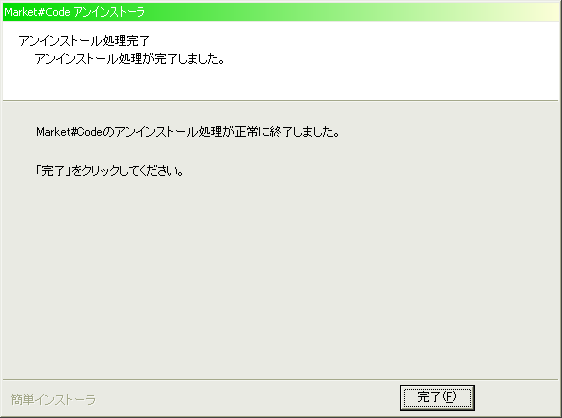Click the underlined F on the finish button
Image resolution: width=562 pixels, height=418 pixels.
coord(449,397)
